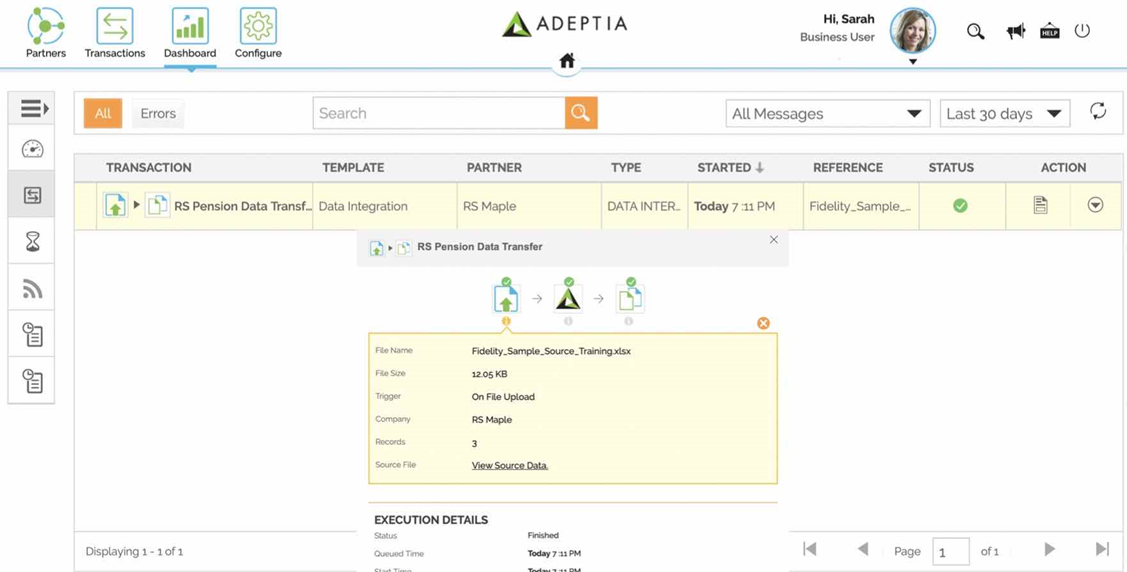The width and height of the screenshot is (1127, 572).
Task: View log document icon in Action column
Action: click(x=1040, y=206)
